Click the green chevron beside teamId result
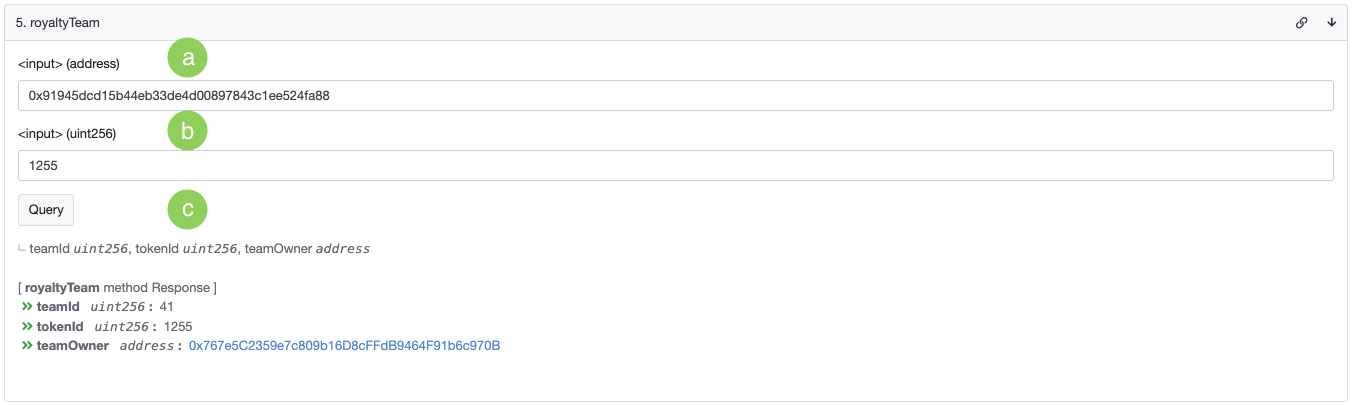 (27, 307)
